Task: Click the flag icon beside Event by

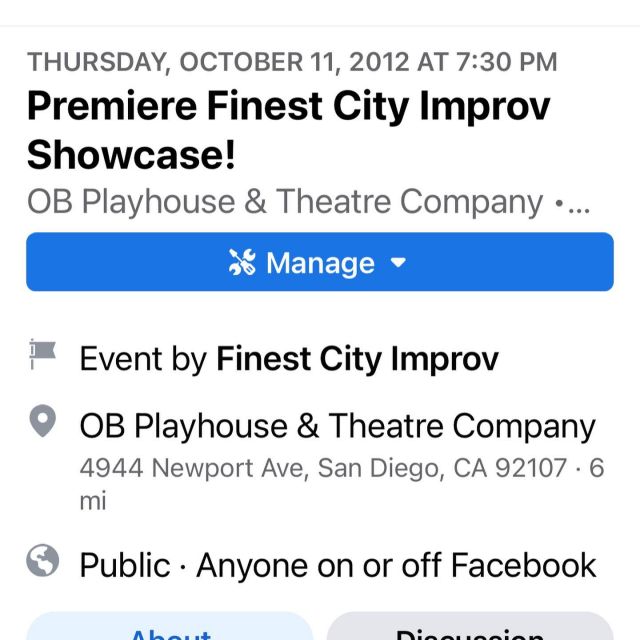Action: [42, 354]
